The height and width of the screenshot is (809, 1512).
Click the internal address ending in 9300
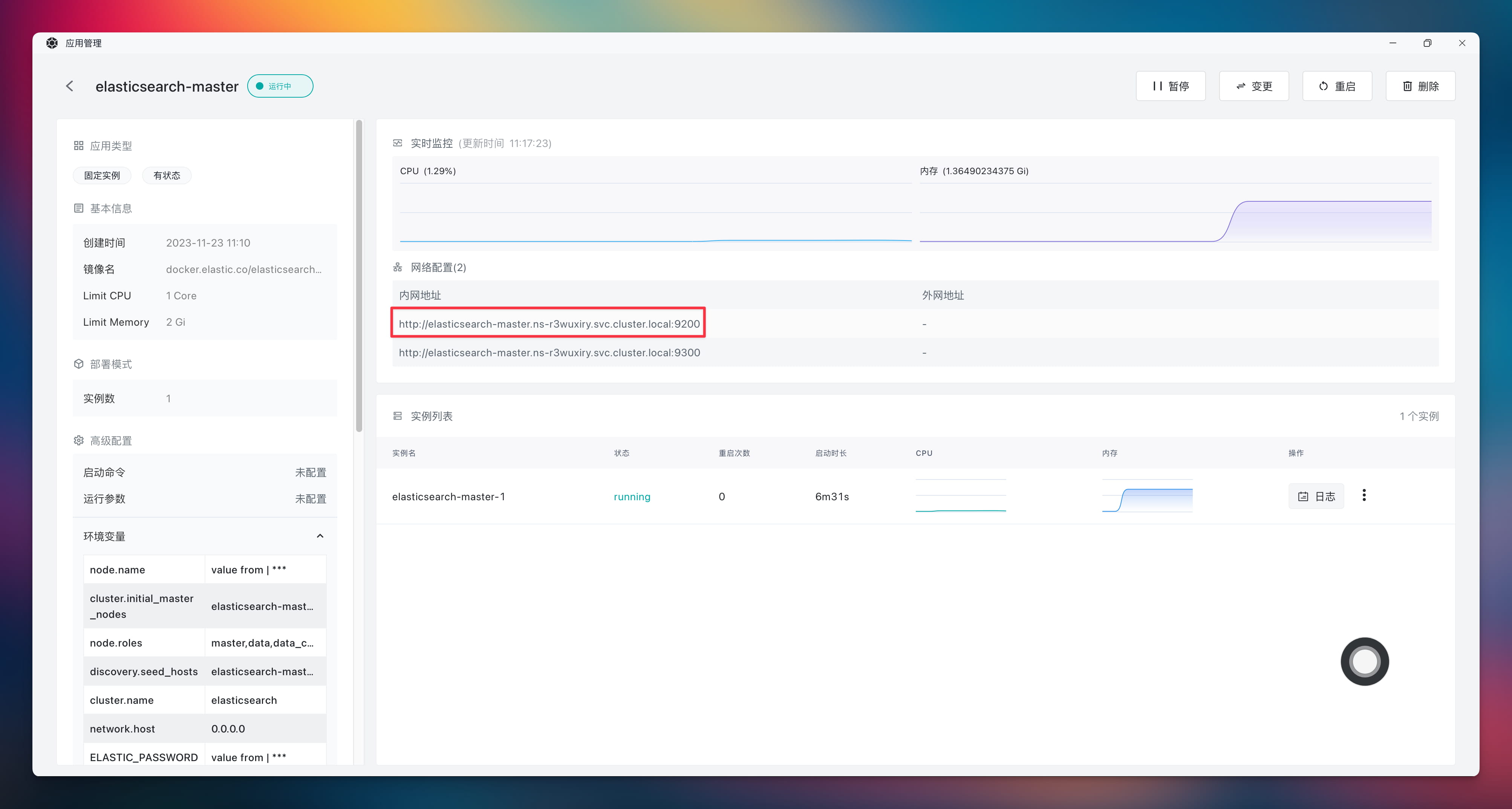(x=549, y=352)
